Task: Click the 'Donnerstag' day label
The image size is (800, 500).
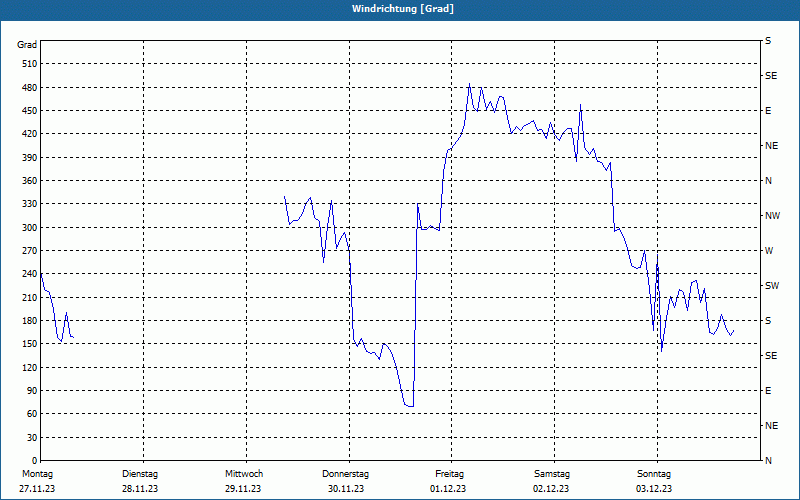Action: coord(345,474)
